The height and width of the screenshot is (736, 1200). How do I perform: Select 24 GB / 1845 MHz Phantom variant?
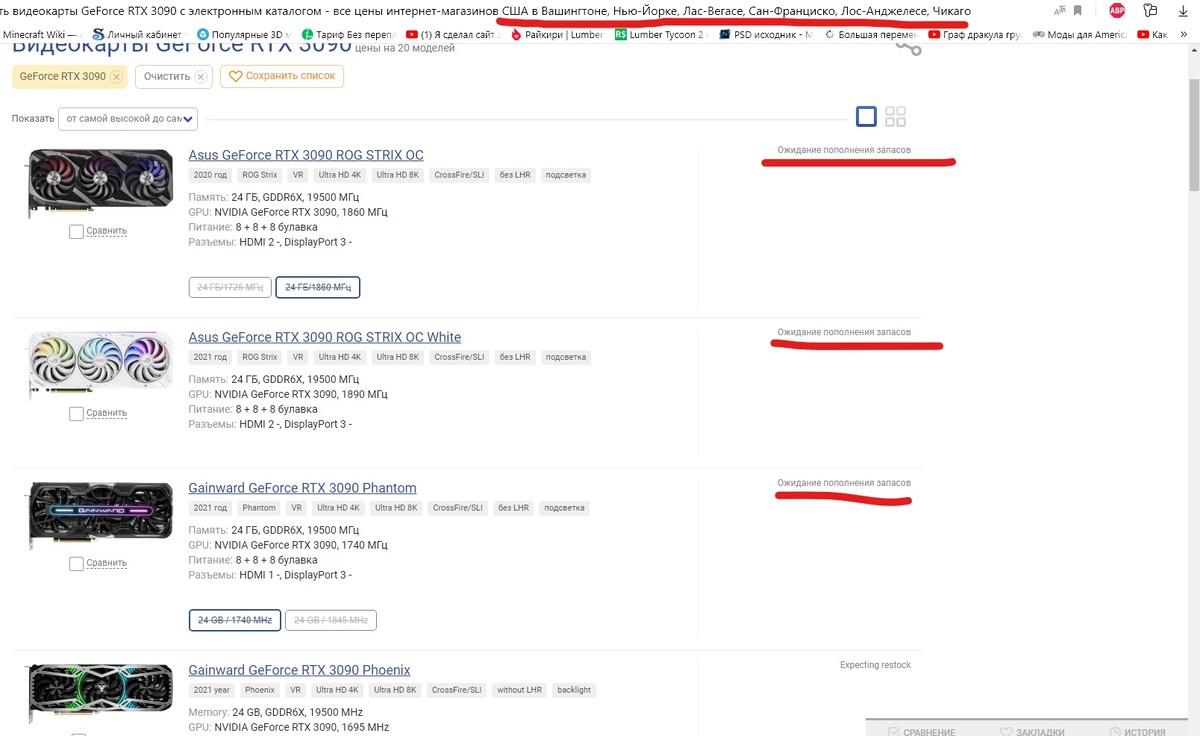click(x=331, y=620)
